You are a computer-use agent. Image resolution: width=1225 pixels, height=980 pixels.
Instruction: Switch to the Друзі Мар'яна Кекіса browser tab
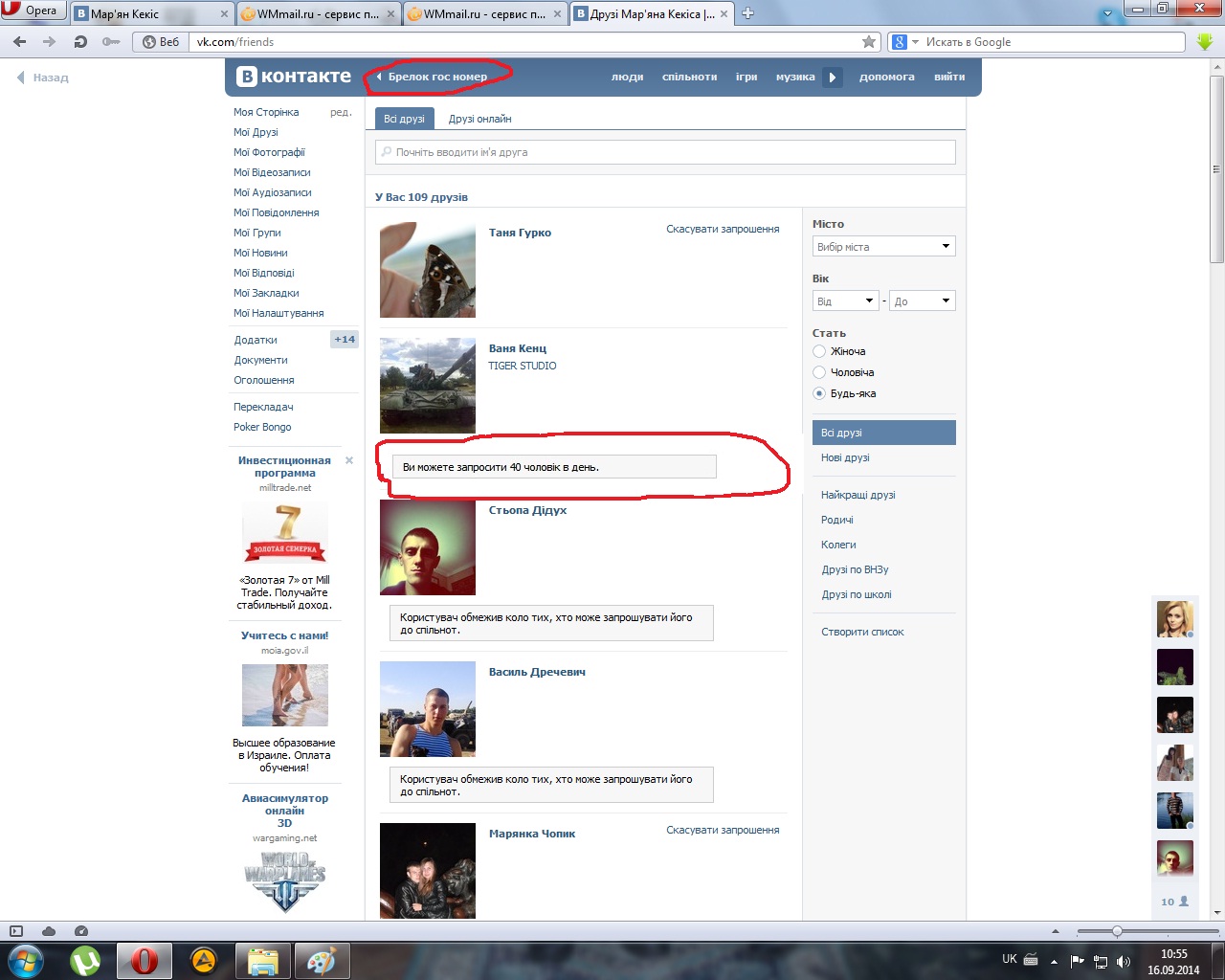pyautogui.click(x=651, y=14)
